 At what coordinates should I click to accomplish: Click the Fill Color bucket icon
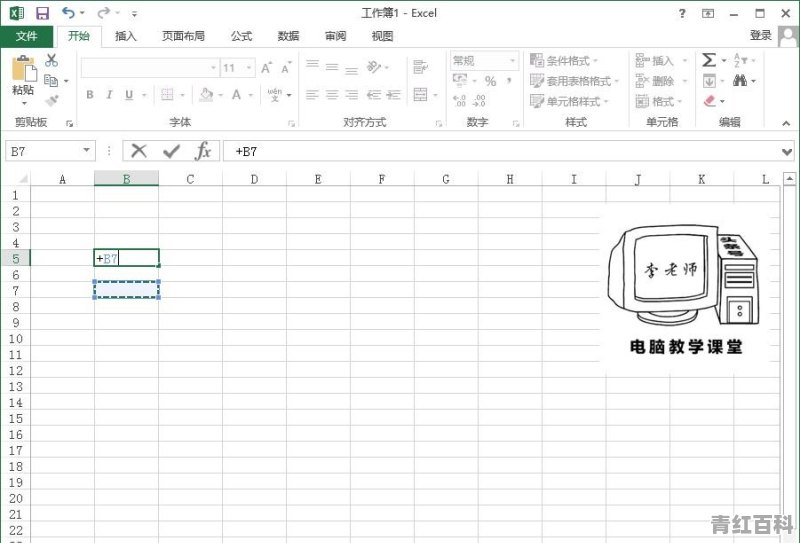coord(206,94)
